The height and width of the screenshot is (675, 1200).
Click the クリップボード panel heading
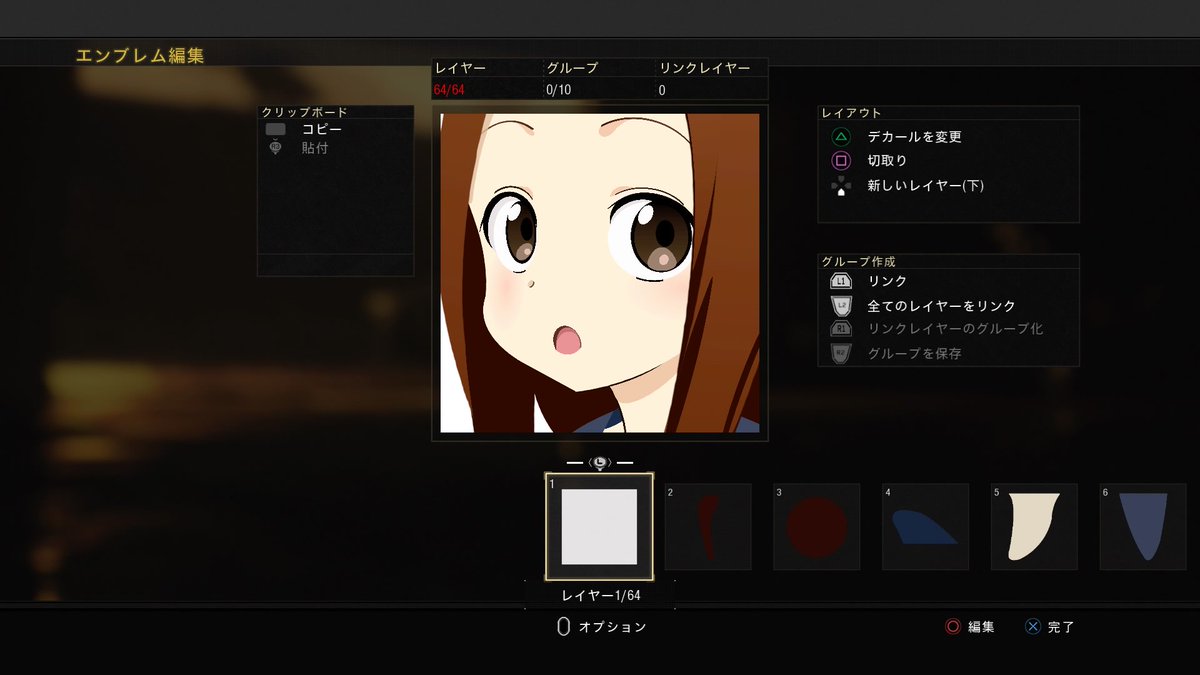click(305, 112)
